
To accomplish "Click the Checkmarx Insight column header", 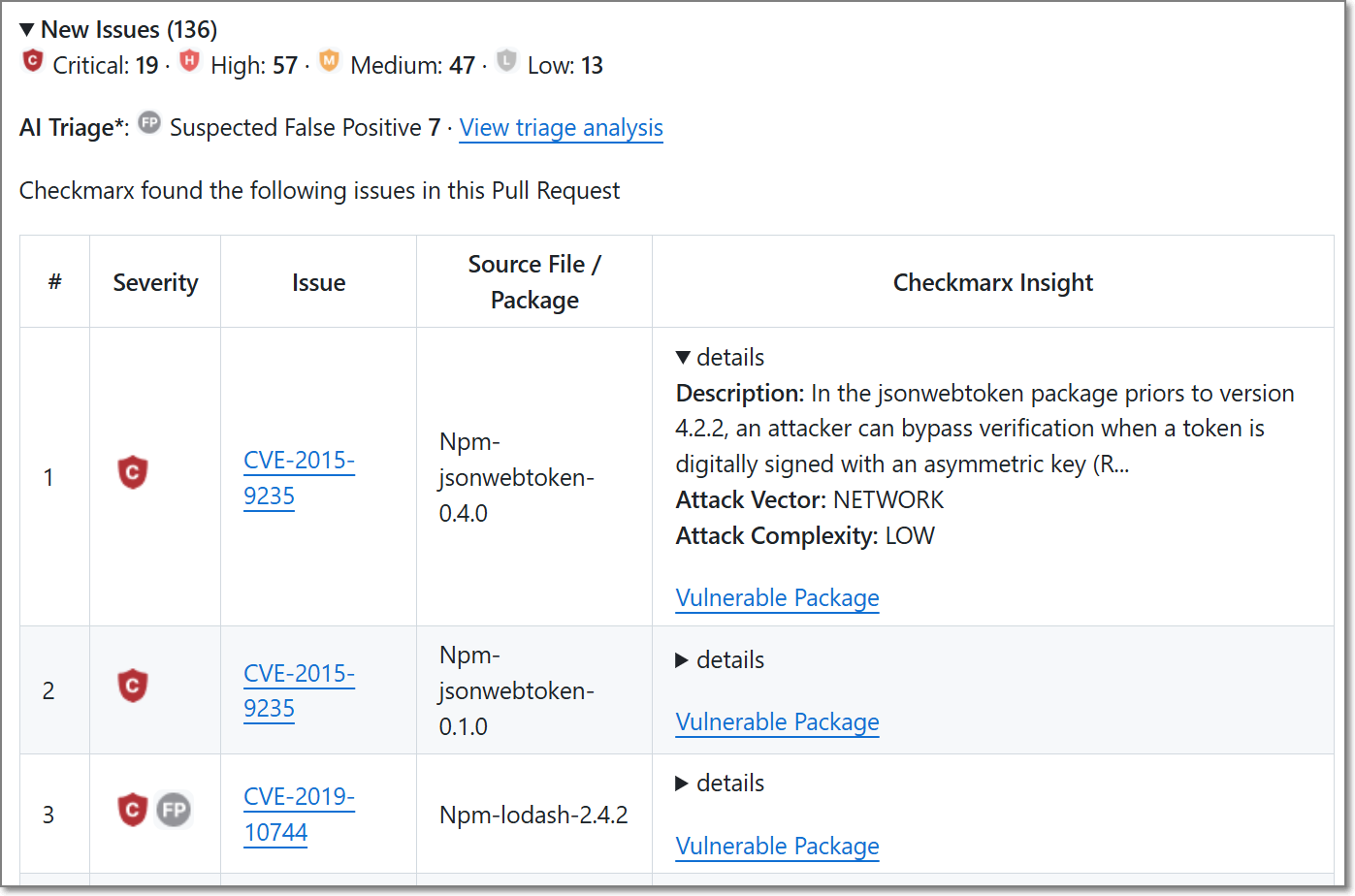I will click(993, 282).
